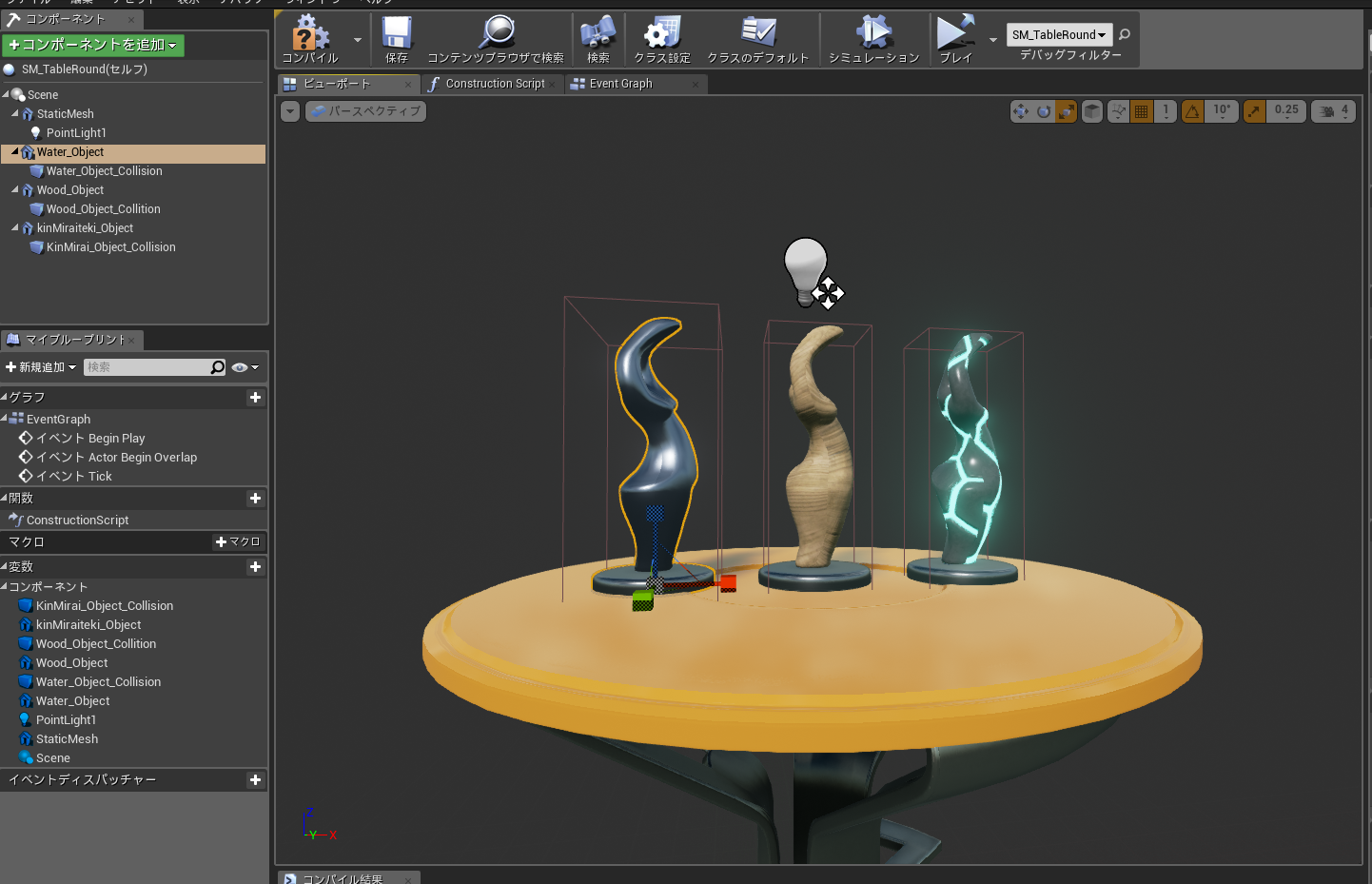Image resolution: width=1372 pixels, height=884 pixels.
Task: Select KinMirai_Object_Collision in the component tree
Action: 111,247
